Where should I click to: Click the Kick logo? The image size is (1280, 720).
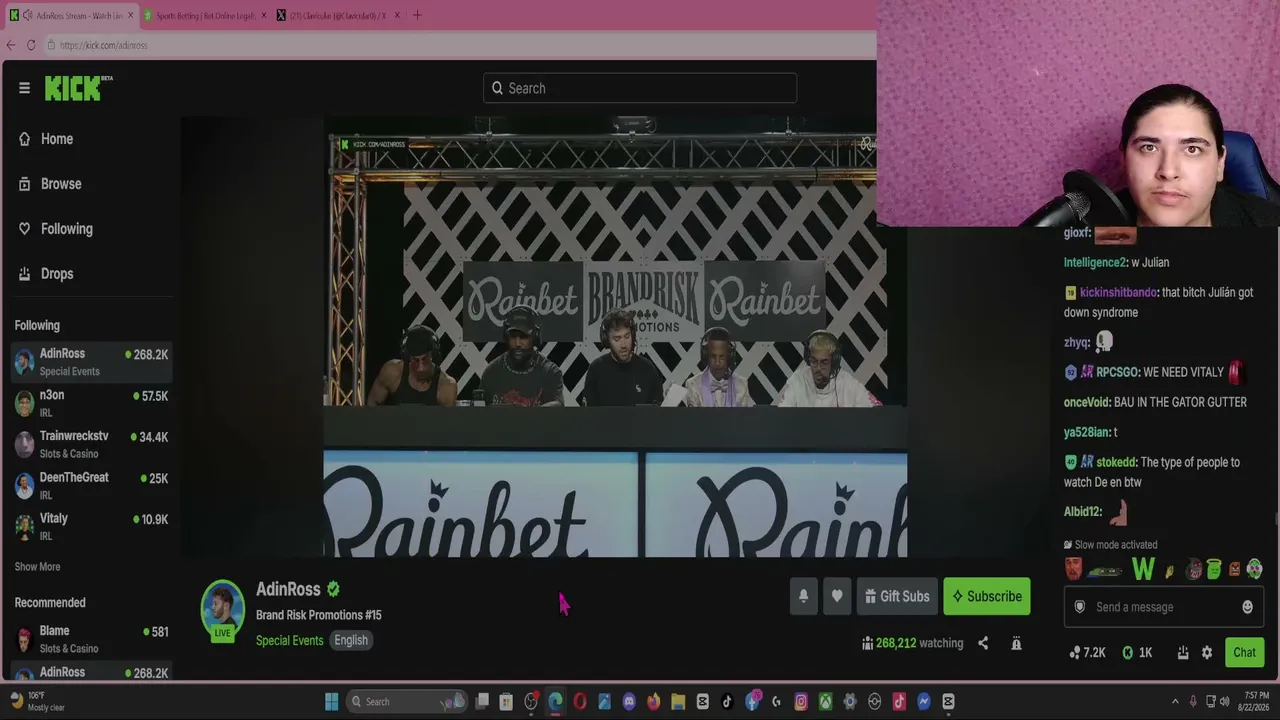click(78, 88)
